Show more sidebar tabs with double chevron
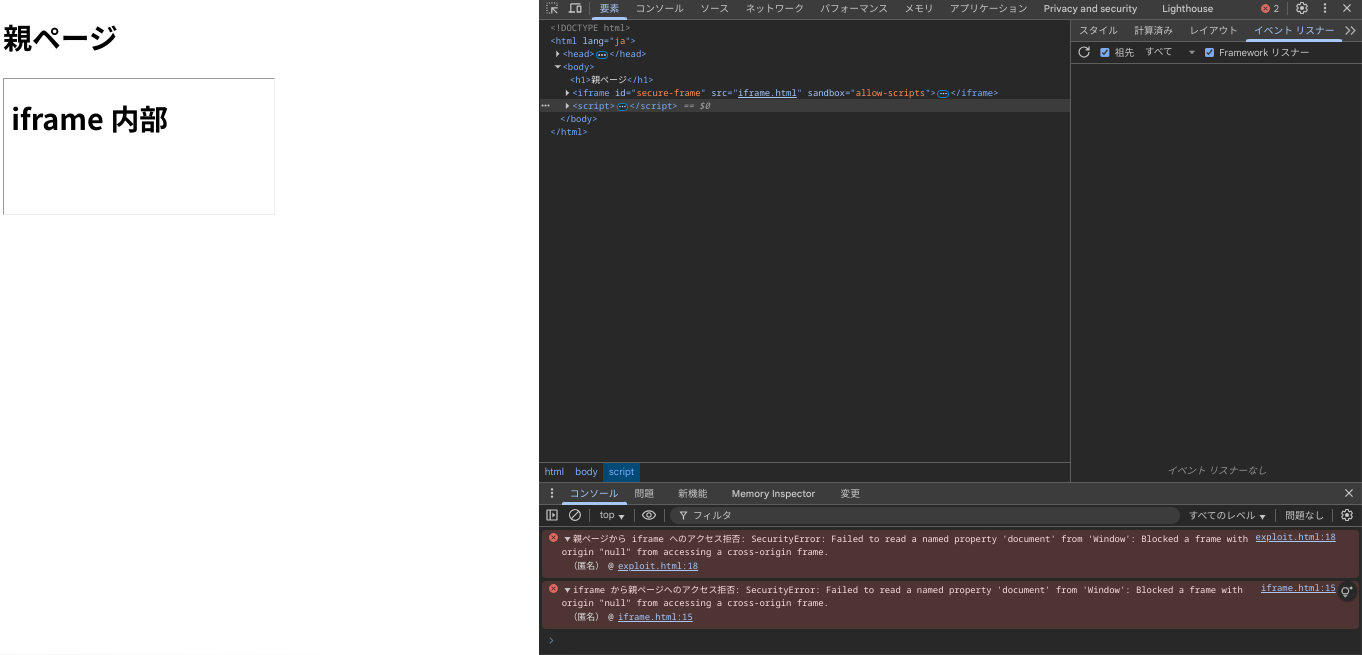Viewport: 1362px width, 655px height. pyautogui.click(x=1350, y=31)
